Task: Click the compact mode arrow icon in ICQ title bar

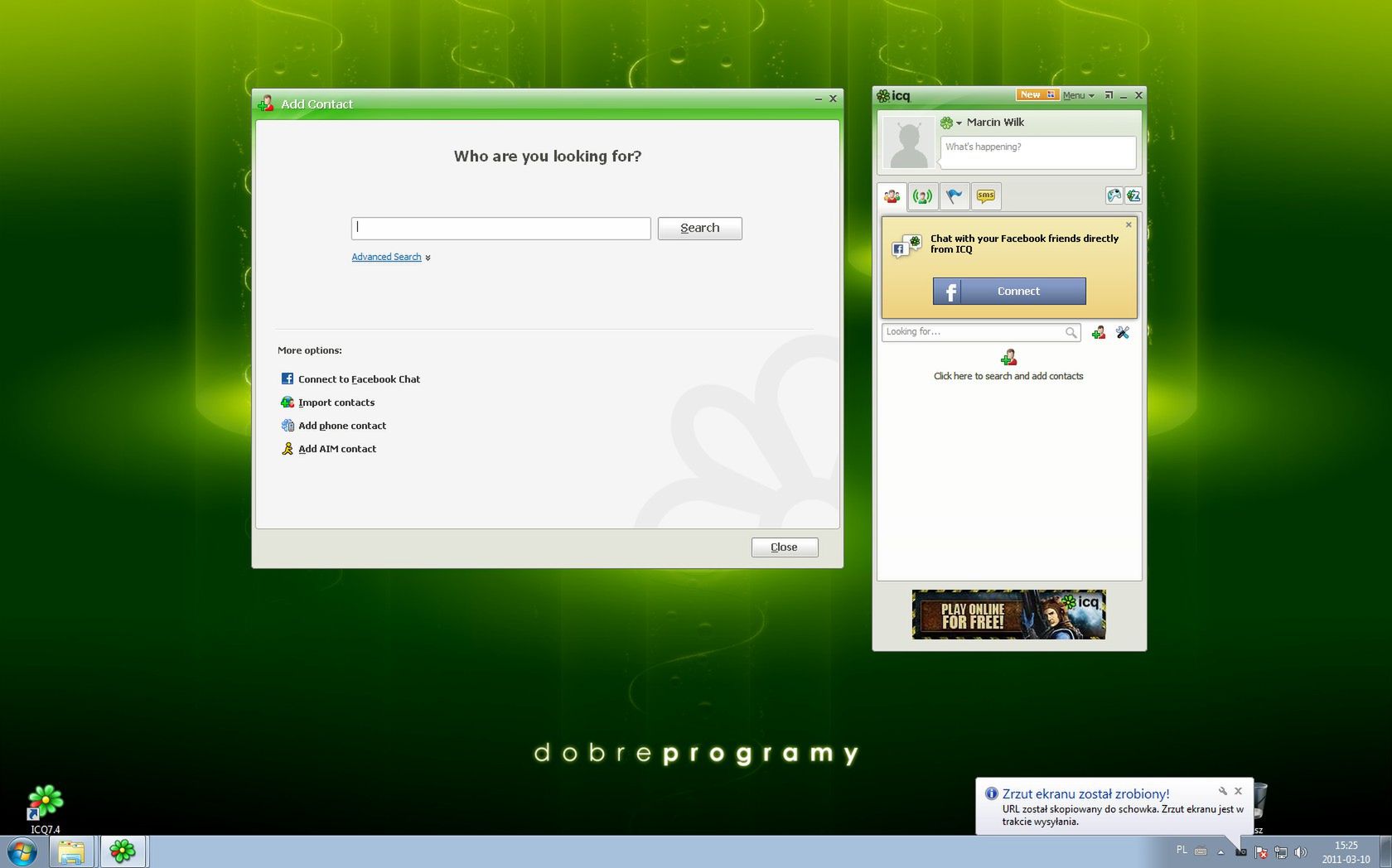Action: click(1109, 95)
